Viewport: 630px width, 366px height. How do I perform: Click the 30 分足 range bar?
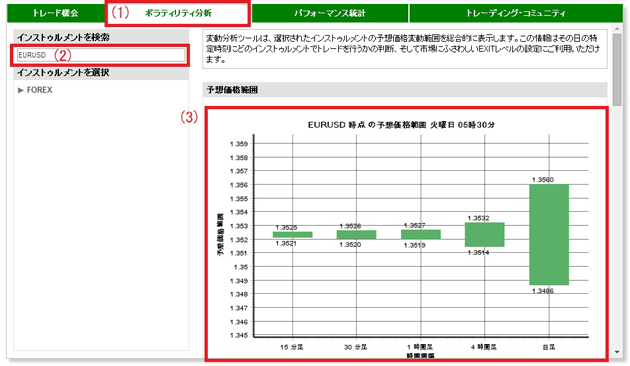pyautogui.click(x=356, y=235)
